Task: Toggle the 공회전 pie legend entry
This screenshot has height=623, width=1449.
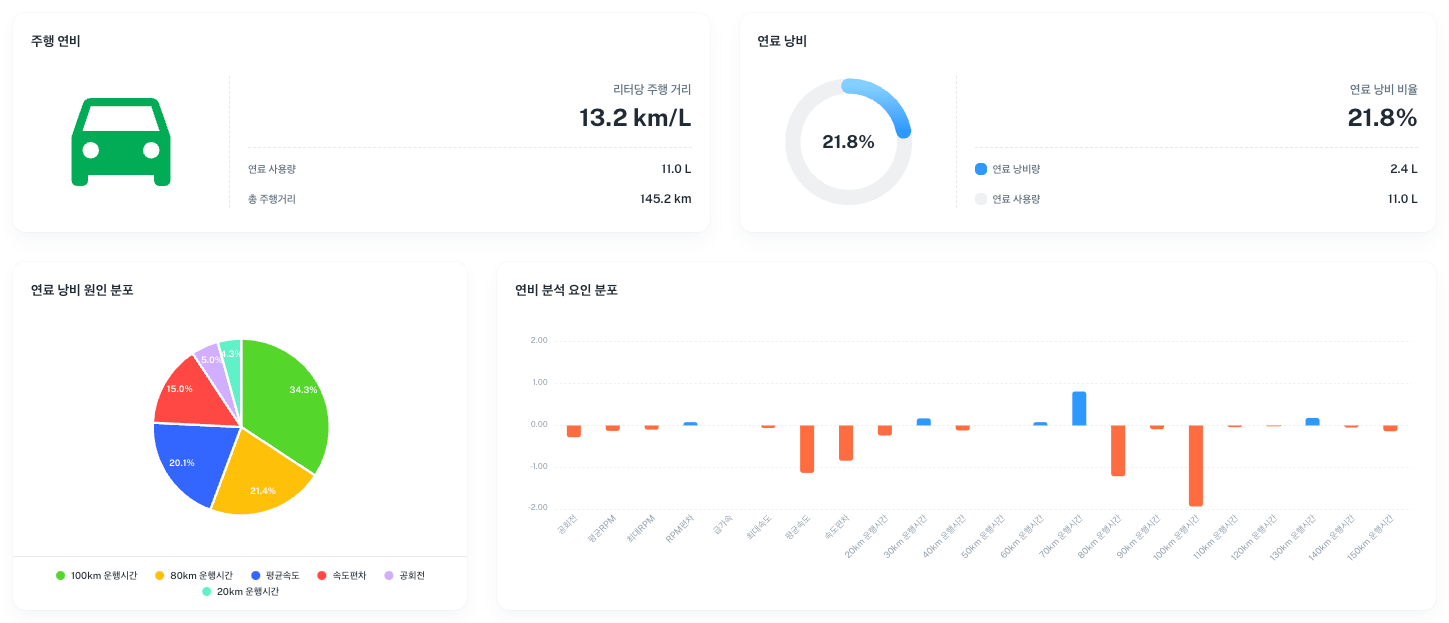Action: point(405,576)
